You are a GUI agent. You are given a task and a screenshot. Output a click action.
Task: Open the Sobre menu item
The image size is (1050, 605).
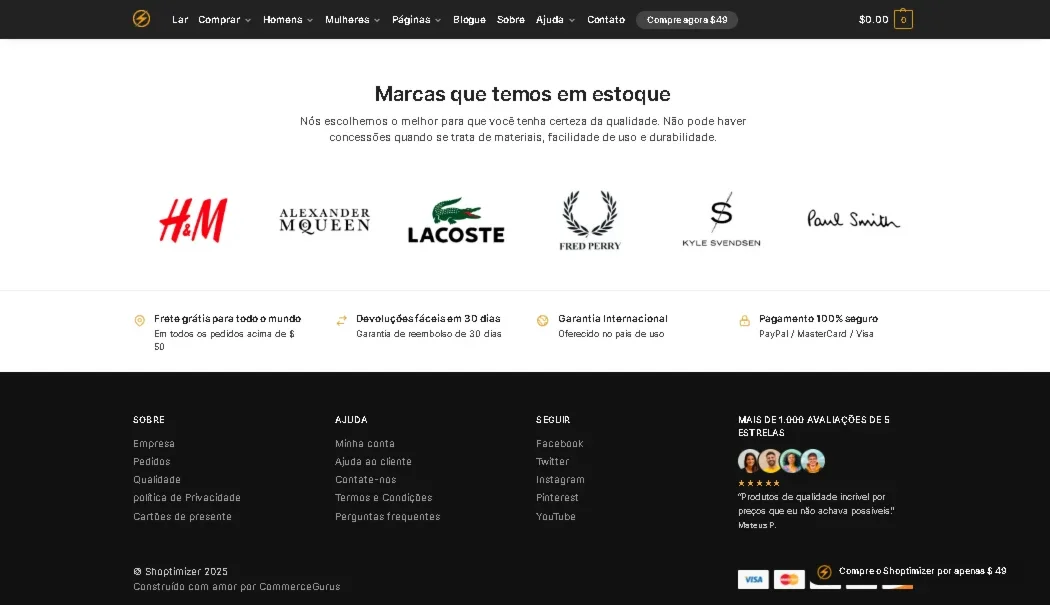[x=511, y=19]
